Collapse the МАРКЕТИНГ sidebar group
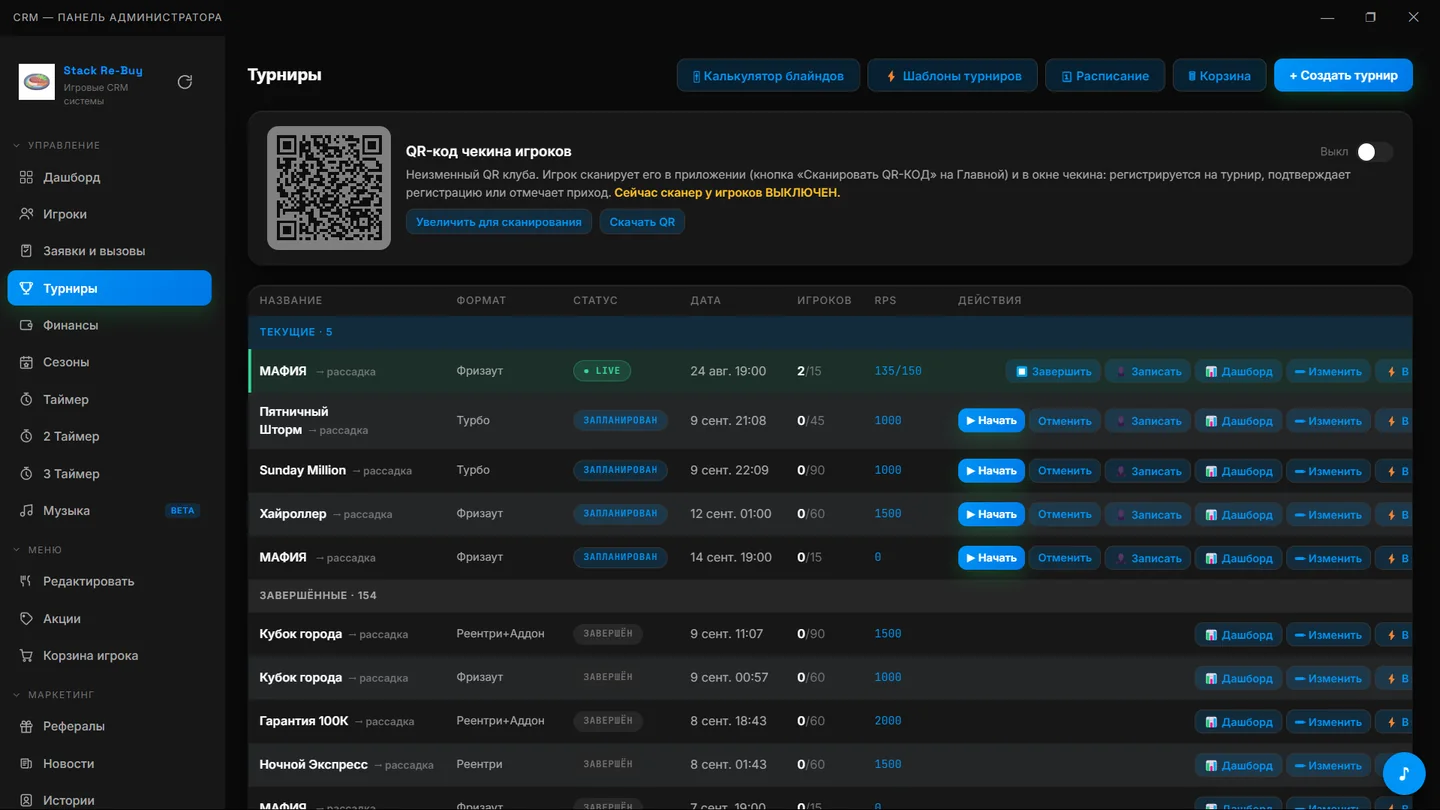1440x810 pixels. click(53, 694)
